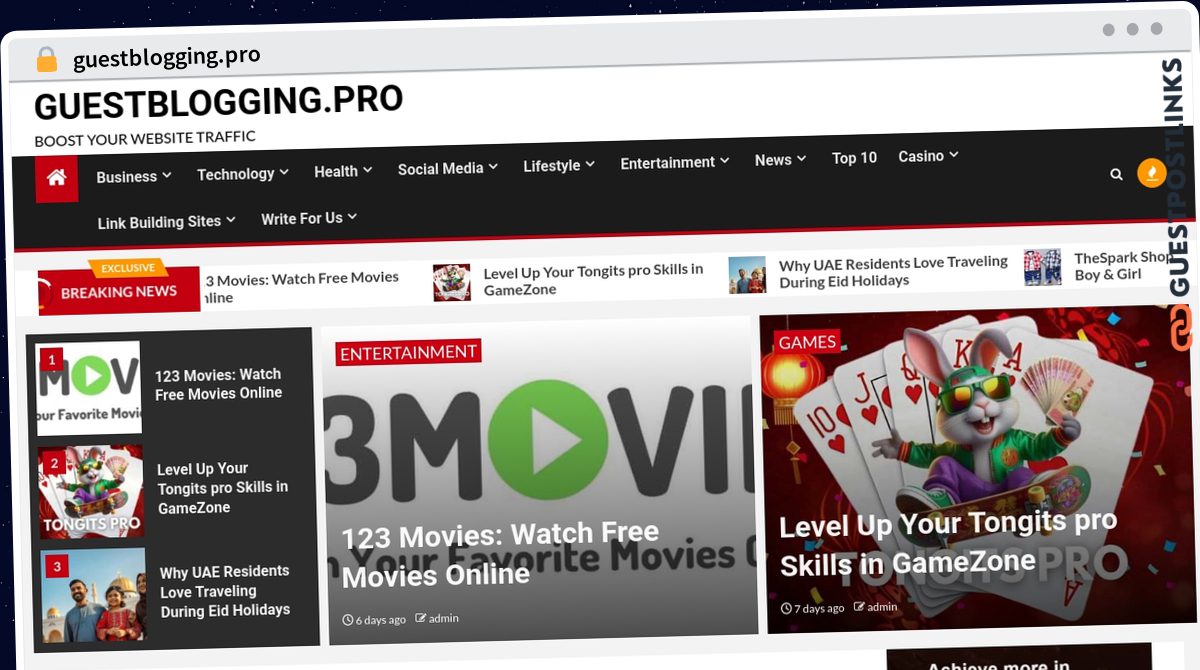Click the padlock icon in address bar
Viewport: 1200px width, 670px height.
46,60
